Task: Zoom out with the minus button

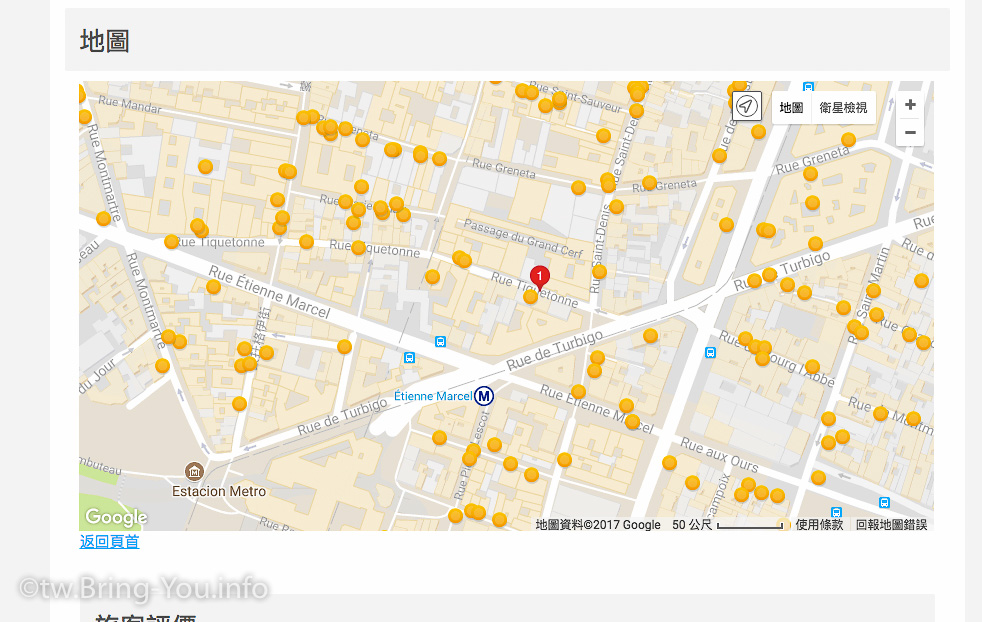Action: pyautogui.click(x=910, y=132)
